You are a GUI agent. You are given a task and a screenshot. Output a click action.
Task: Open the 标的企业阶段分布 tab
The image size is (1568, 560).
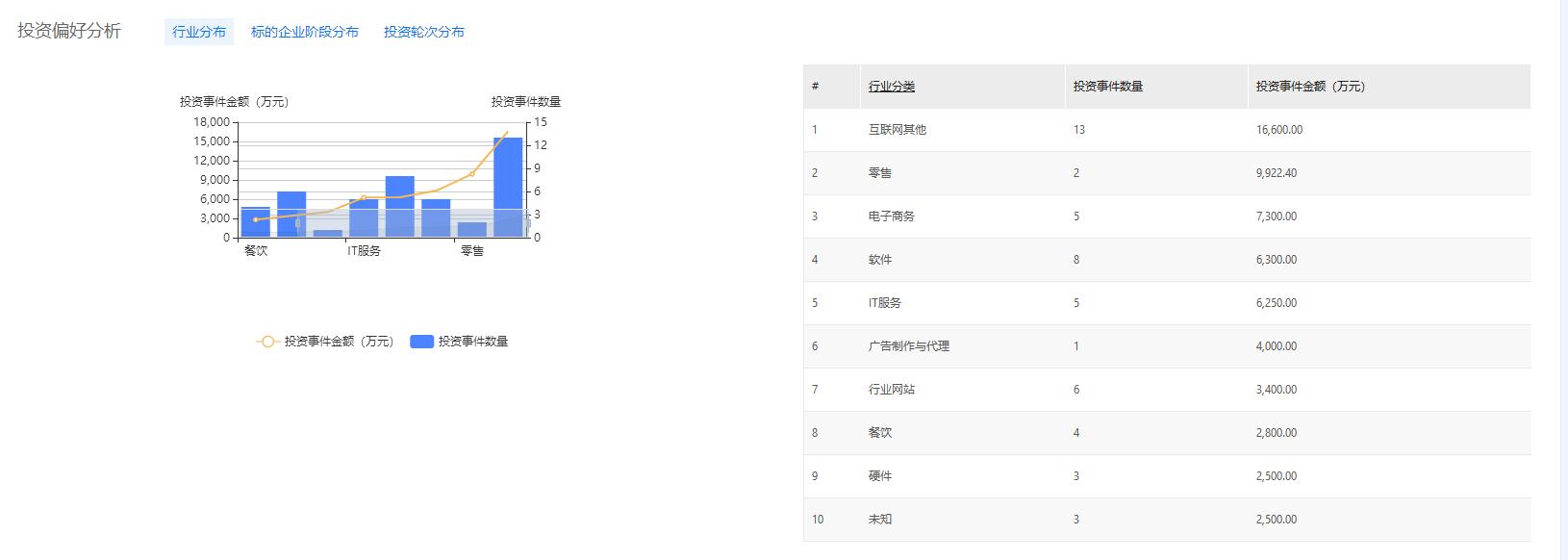[x=304, y=32]
